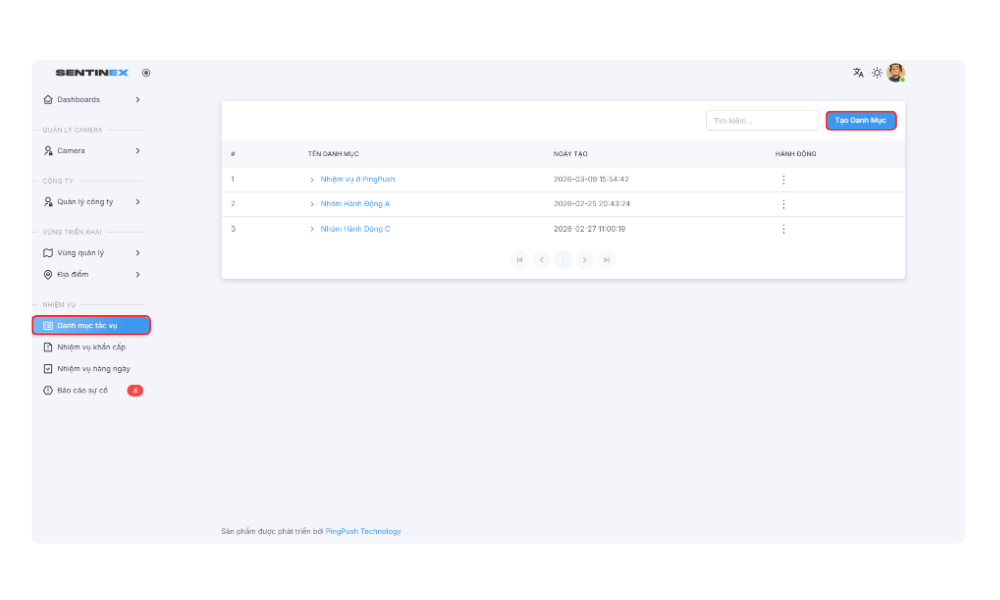Go to the last page of results

(x=606, y=260)
